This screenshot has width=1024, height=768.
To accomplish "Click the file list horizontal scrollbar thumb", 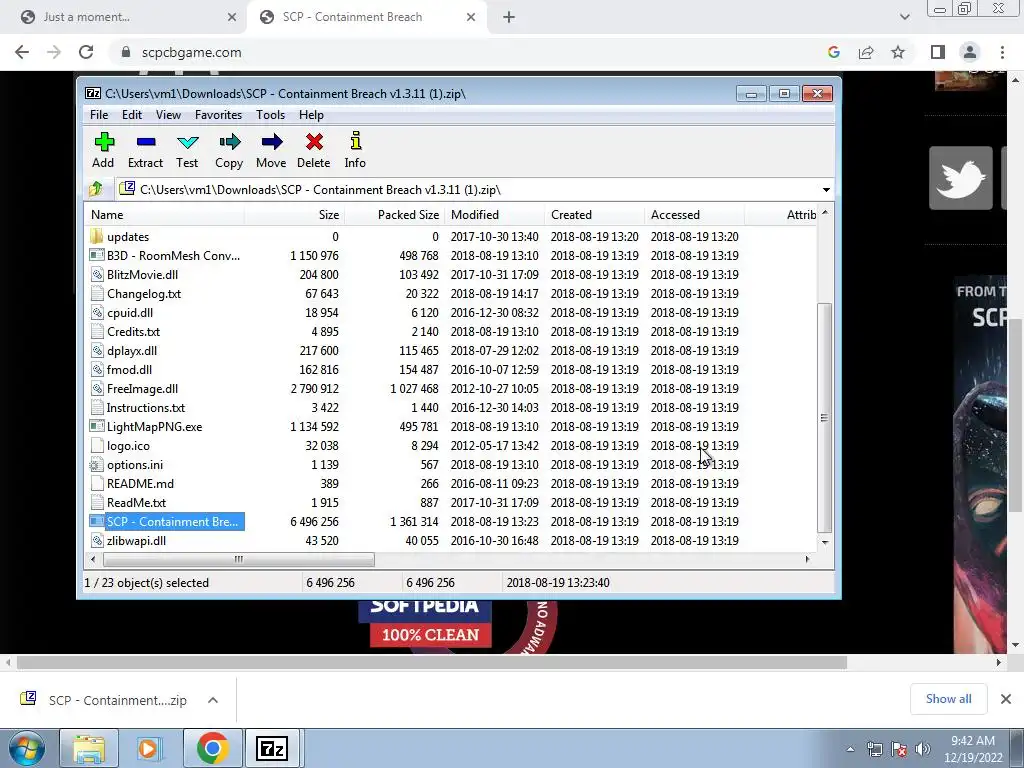I will [238, 559].
